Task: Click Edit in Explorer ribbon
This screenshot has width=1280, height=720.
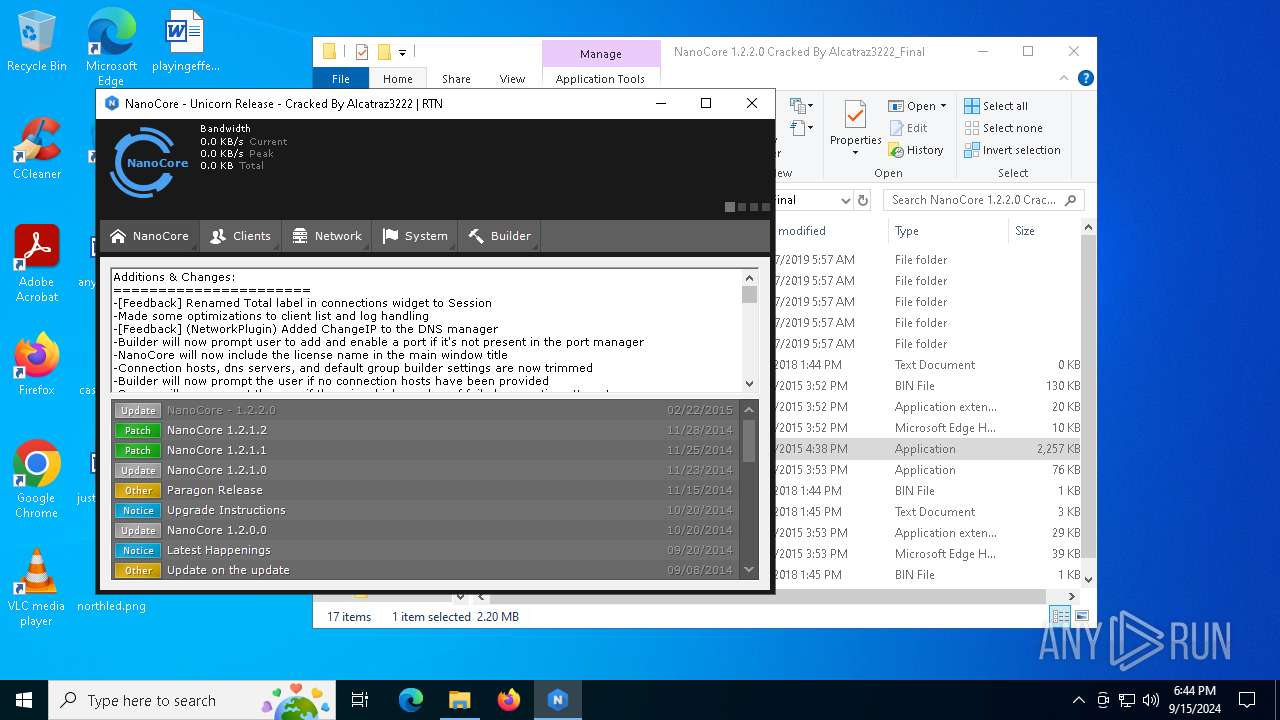Action: coord(908,128)
